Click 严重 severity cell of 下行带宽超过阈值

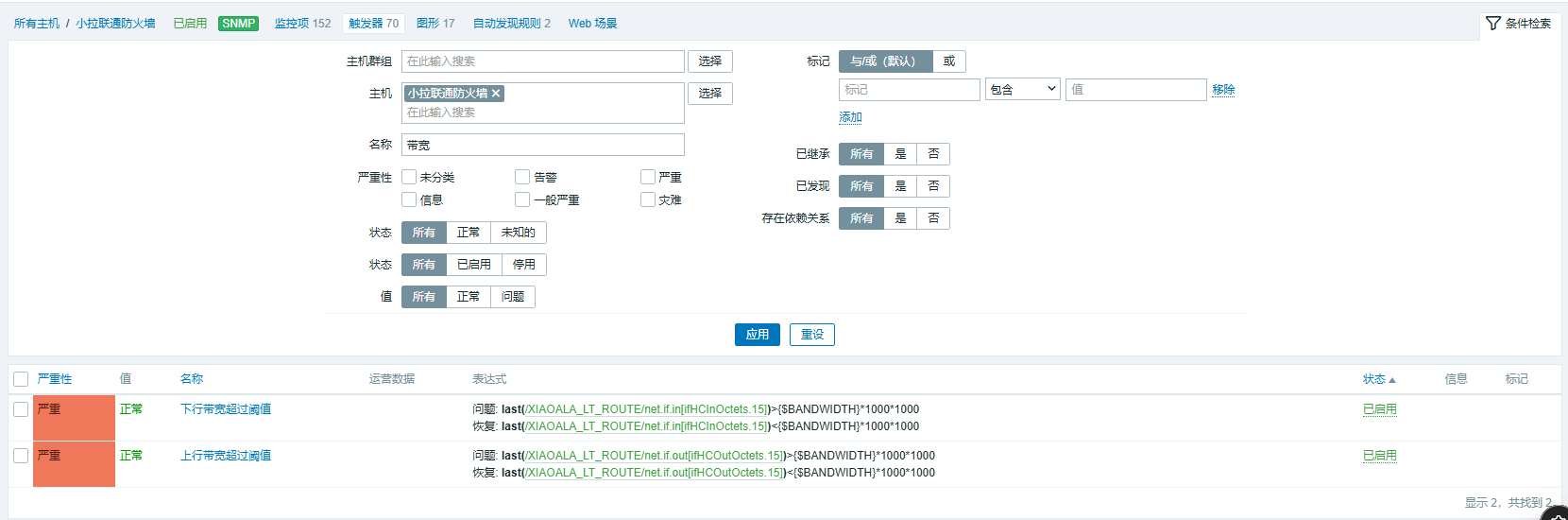(74, 418)
